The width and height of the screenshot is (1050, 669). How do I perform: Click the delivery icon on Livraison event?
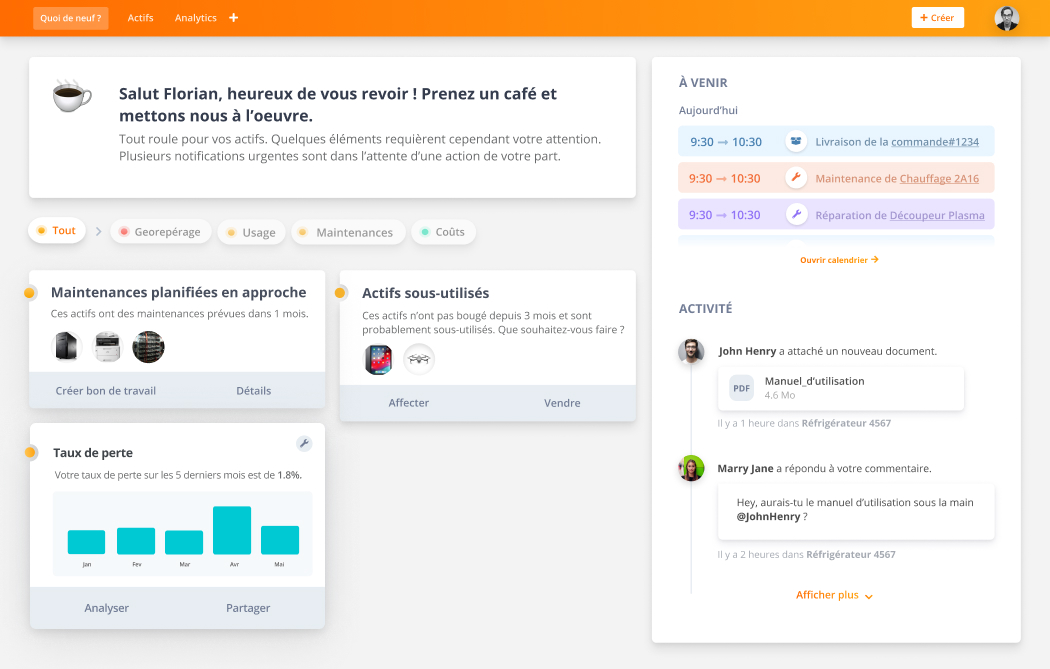[x=796, y=141]
